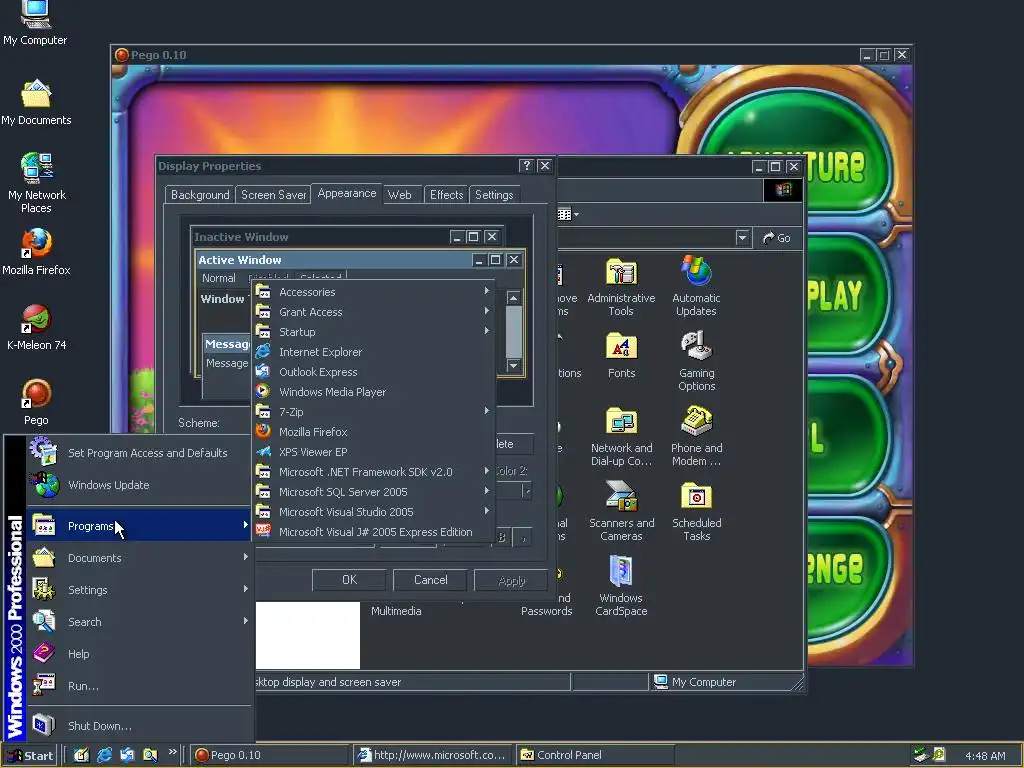The width and height of the screenshot is (1024, 768).
Task: Select Set Program Access and Defaults
Action: coord(139,453)
